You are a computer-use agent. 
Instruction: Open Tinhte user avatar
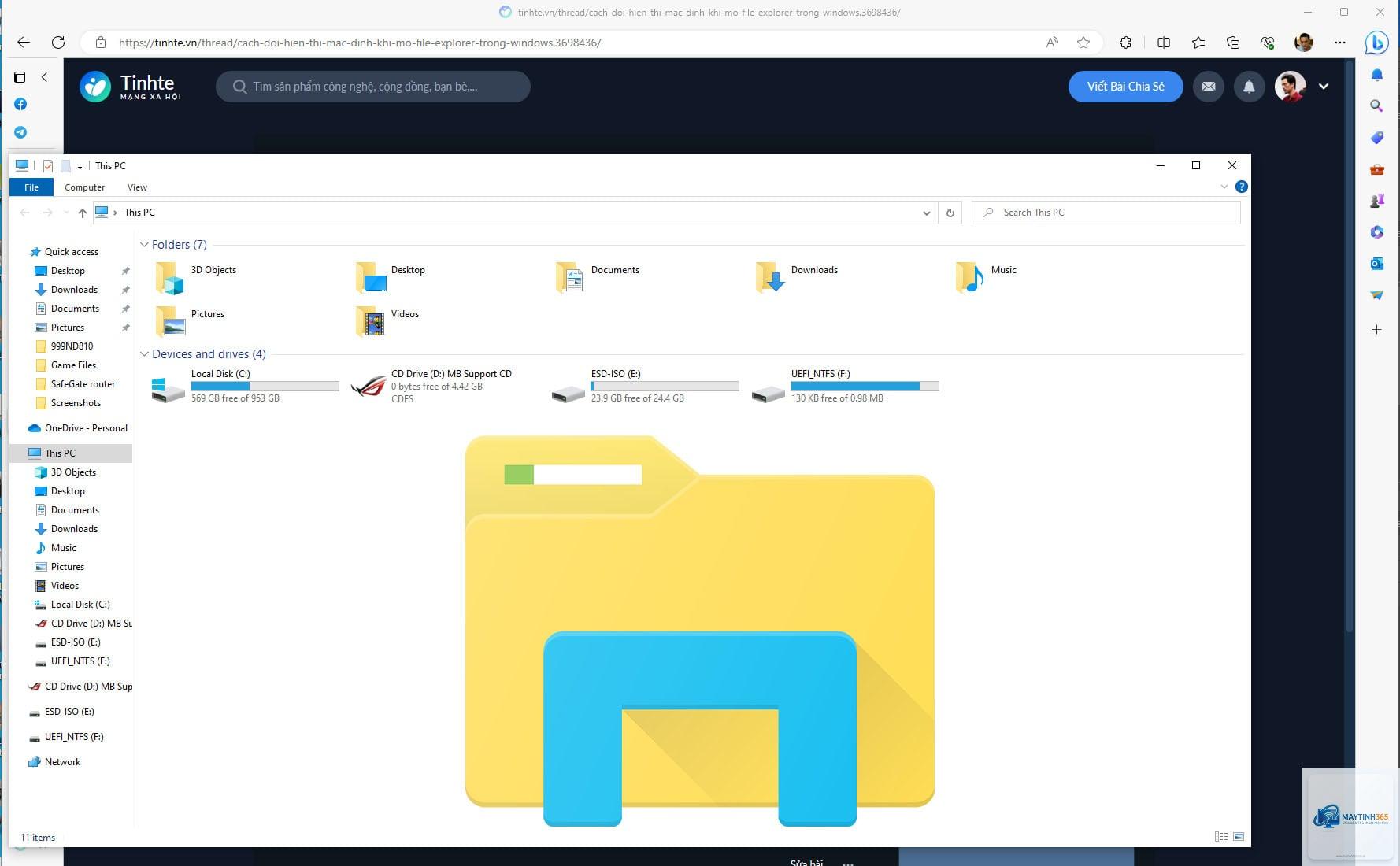(1290, 87)
